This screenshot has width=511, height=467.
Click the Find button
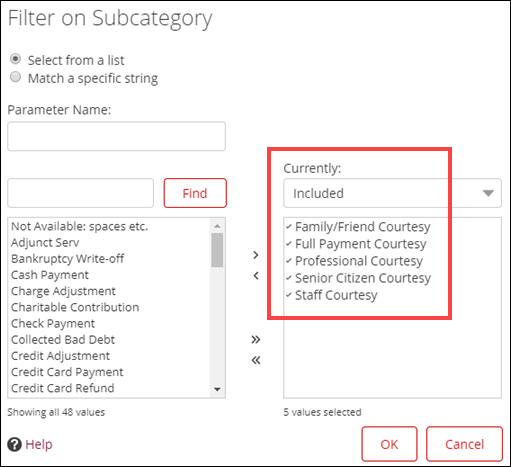point(195,193)
